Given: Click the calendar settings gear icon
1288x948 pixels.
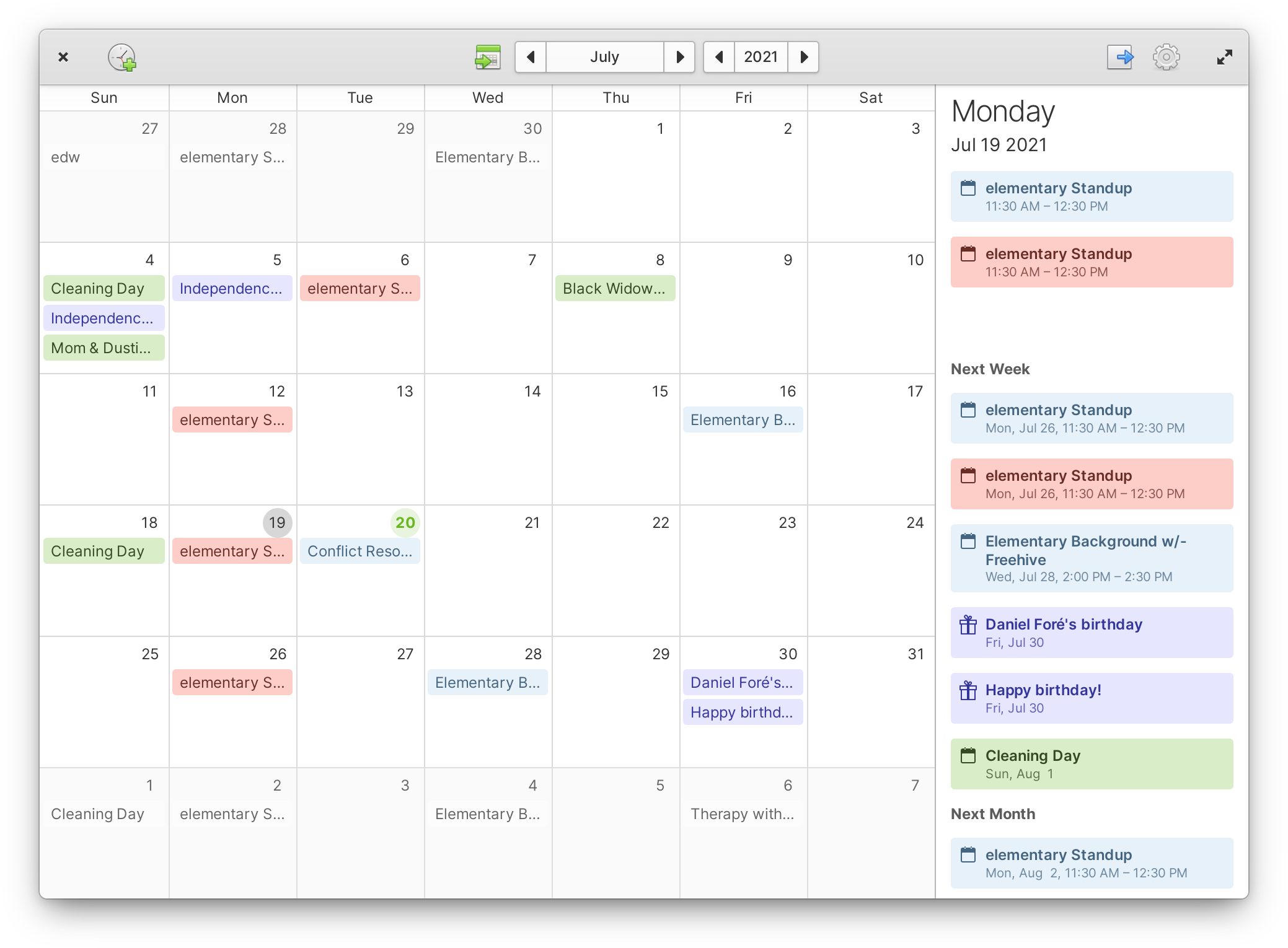Looking at the screenshot, I should pos(1167,57).
